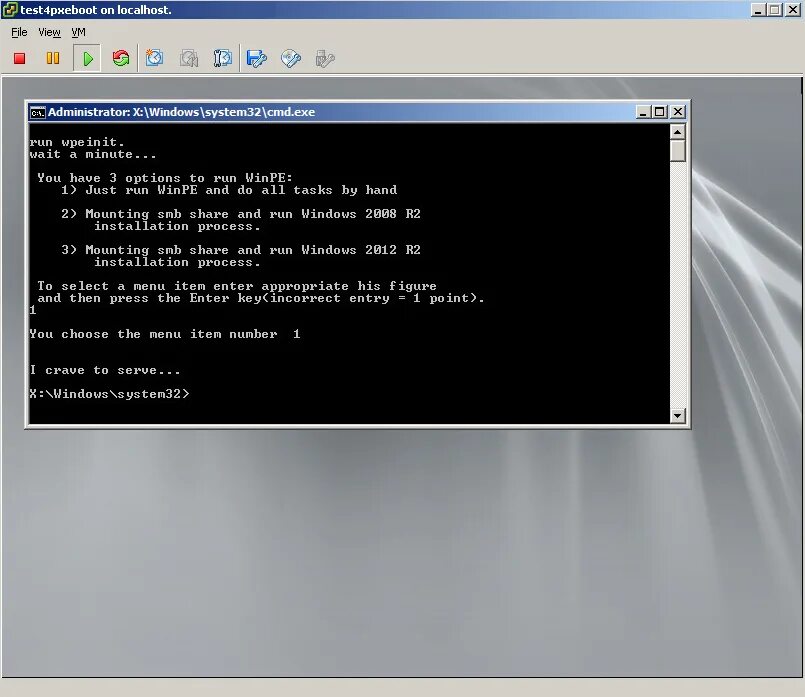The width and height of the screenshot is (805, 697).
Task: Reset the virtual machine
Action: point(121,59)
